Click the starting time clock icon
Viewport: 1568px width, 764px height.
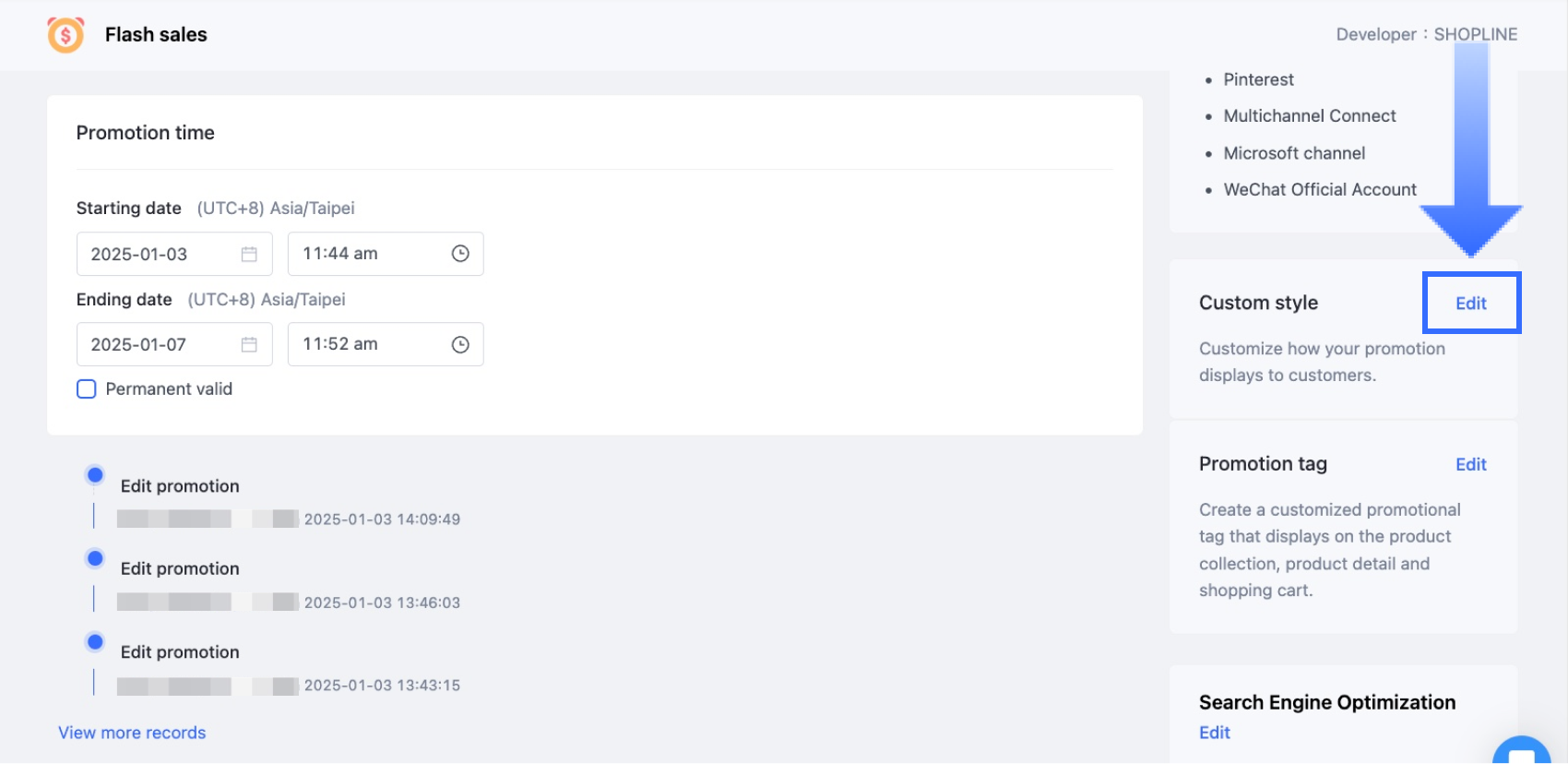[460, 254]
